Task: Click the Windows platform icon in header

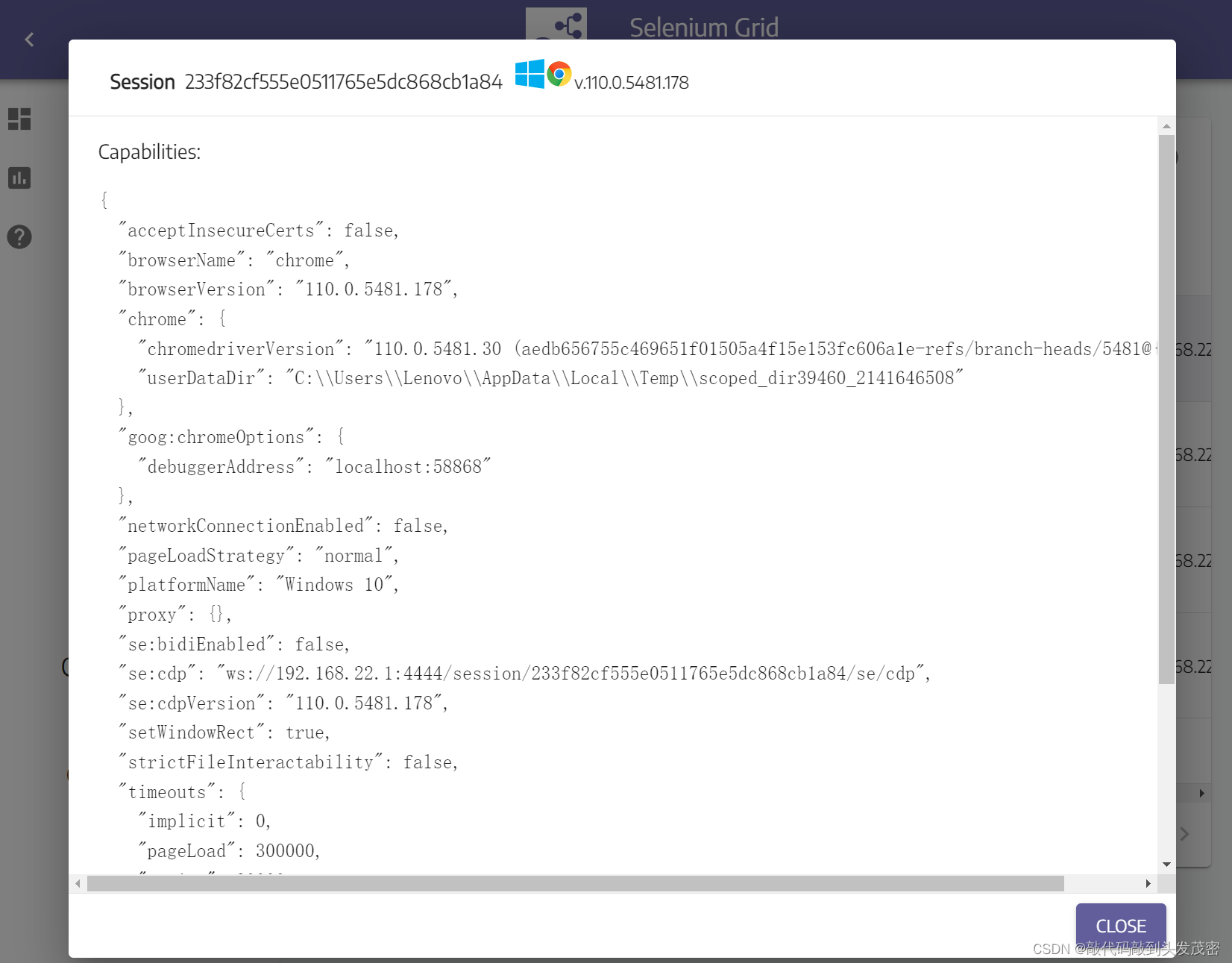Action: click(x=529, y=74)
